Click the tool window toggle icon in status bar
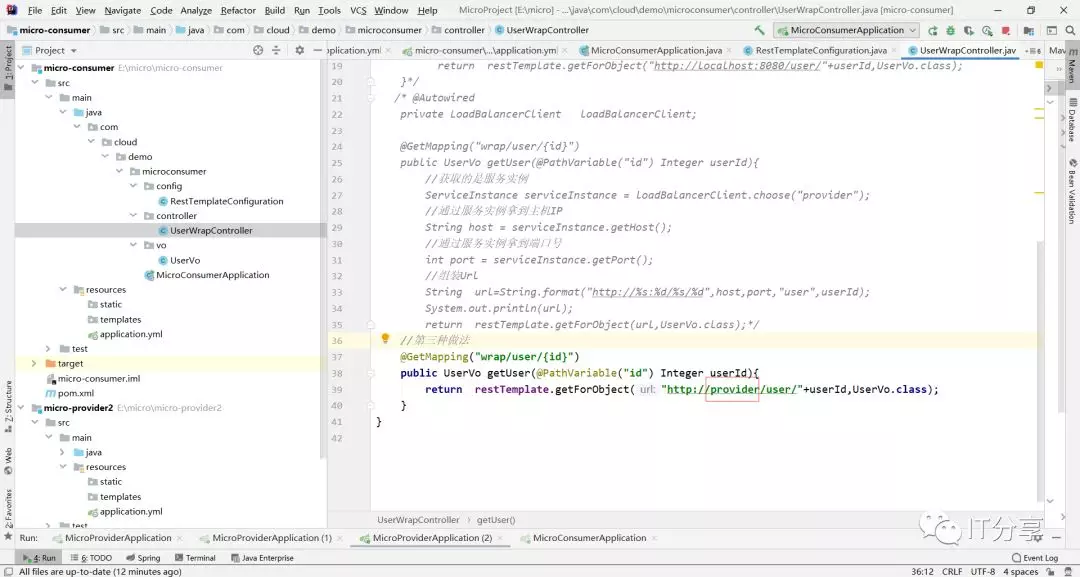 click(x=8, y=571)
